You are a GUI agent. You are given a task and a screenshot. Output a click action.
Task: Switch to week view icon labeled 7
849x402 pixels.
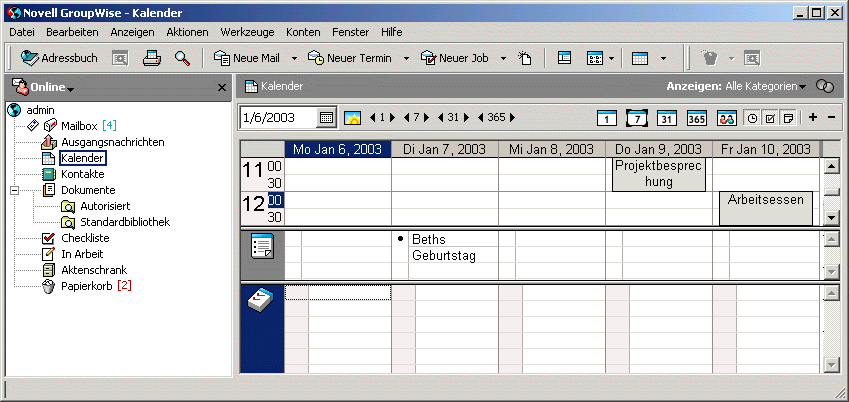[x=637, y=118]
